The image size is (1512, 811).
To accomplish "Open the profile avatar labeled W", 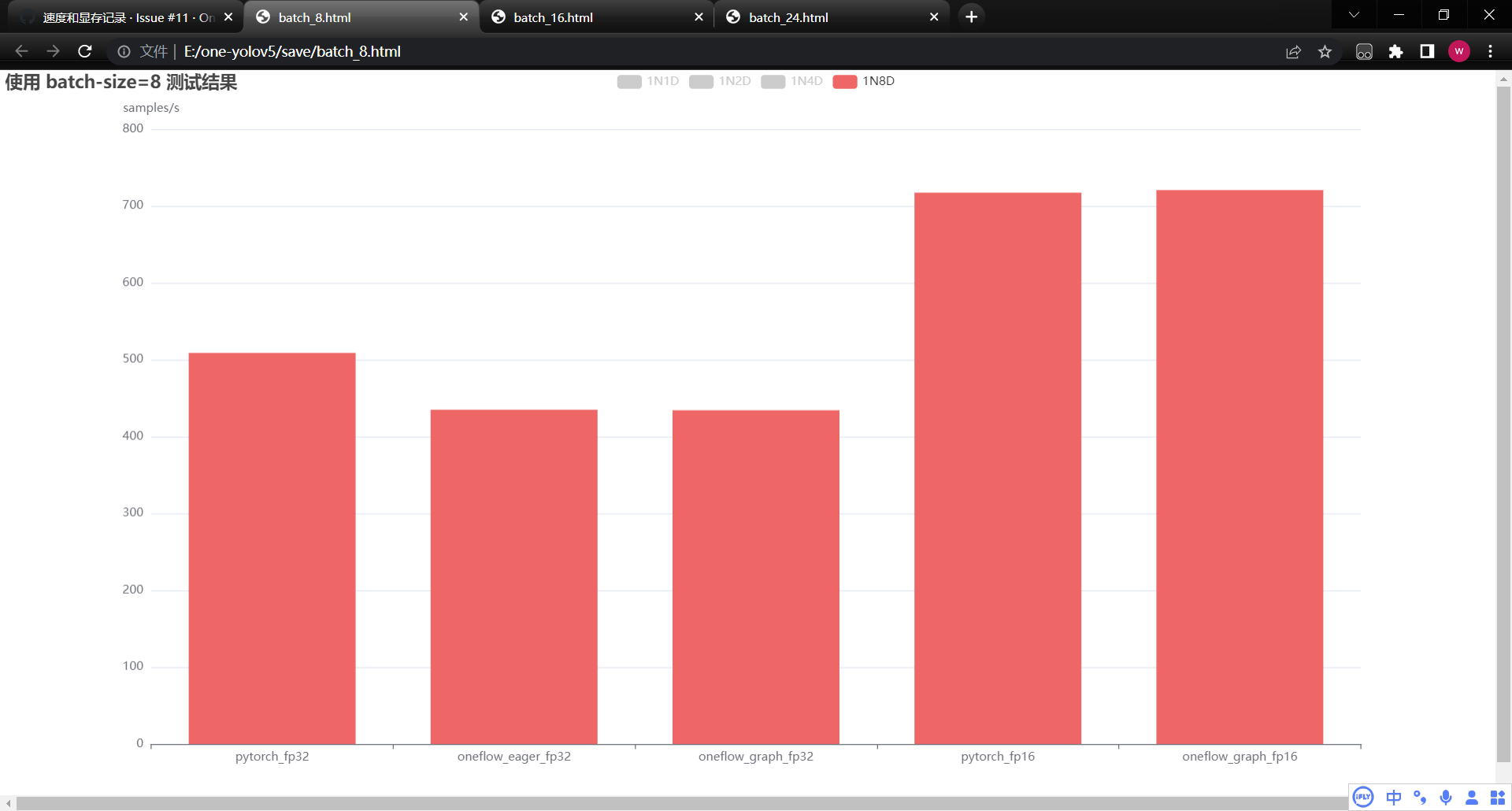I will [x=1459, y=51].
